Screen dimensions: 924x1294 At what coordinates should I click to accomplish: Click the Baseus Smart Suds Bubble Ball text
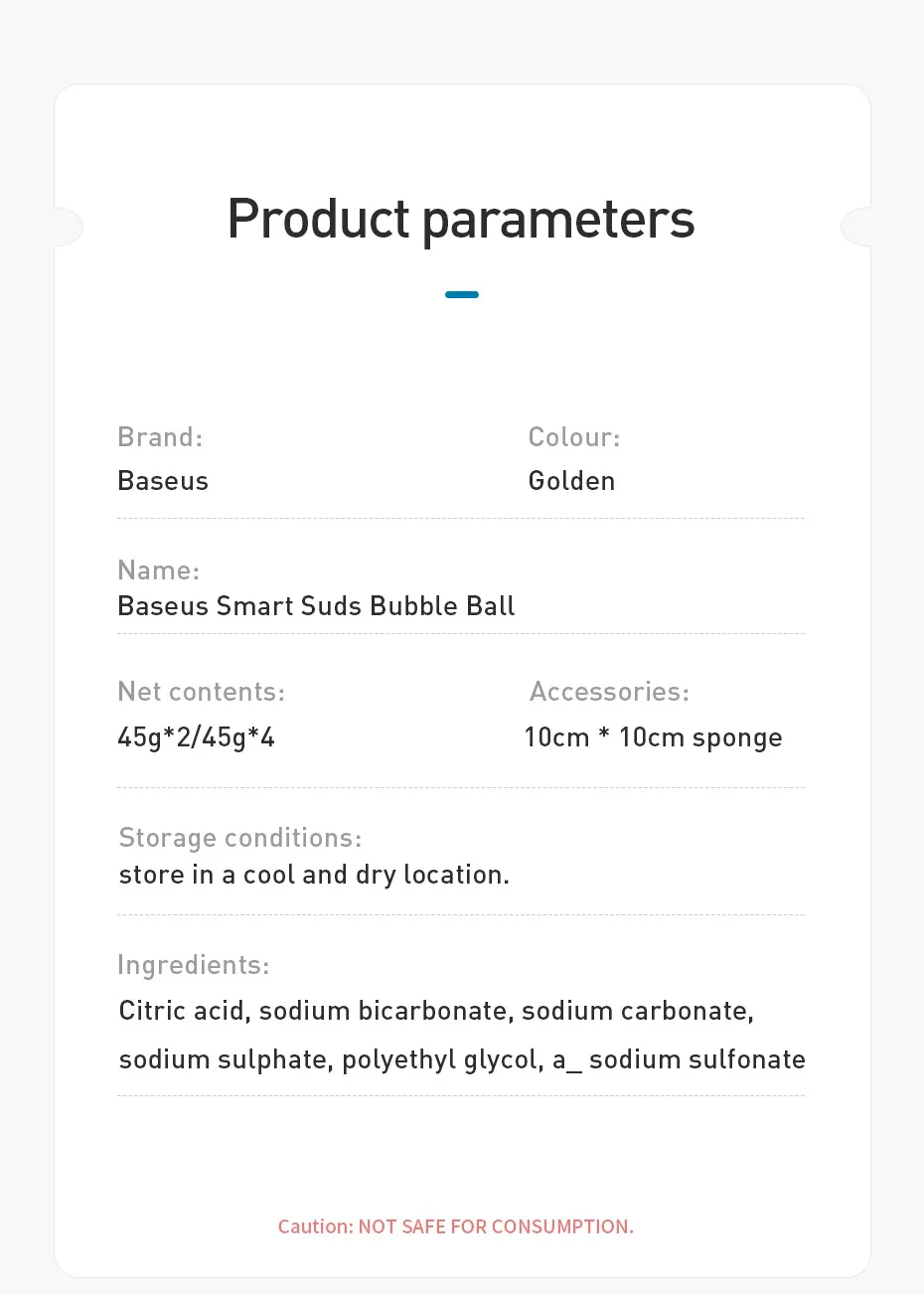click(316, 606)
